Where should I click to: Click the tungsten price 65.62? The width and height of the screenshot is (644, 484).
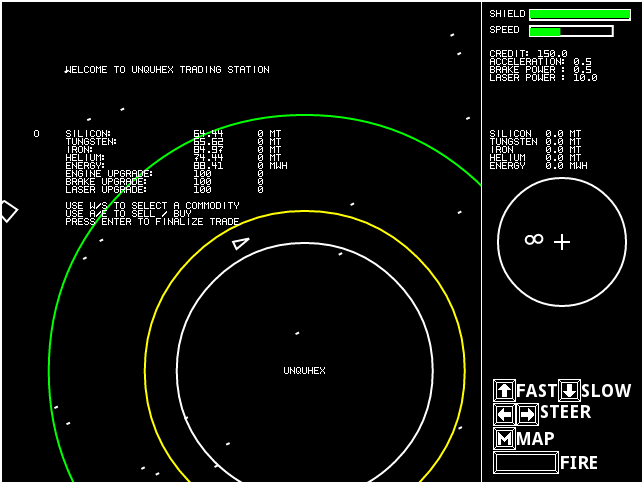pyautogui.click(x=208, y=141)
